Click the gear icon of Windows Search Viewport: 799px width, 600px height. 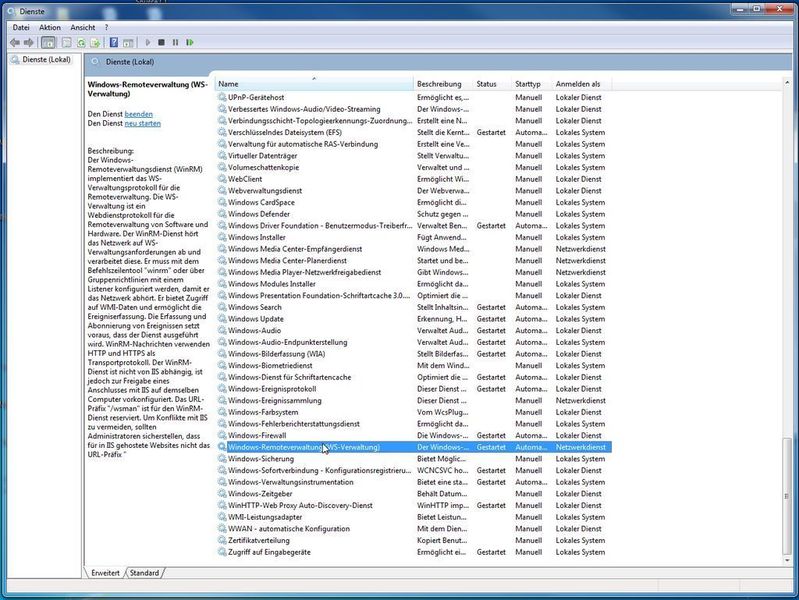pos(222,307)
